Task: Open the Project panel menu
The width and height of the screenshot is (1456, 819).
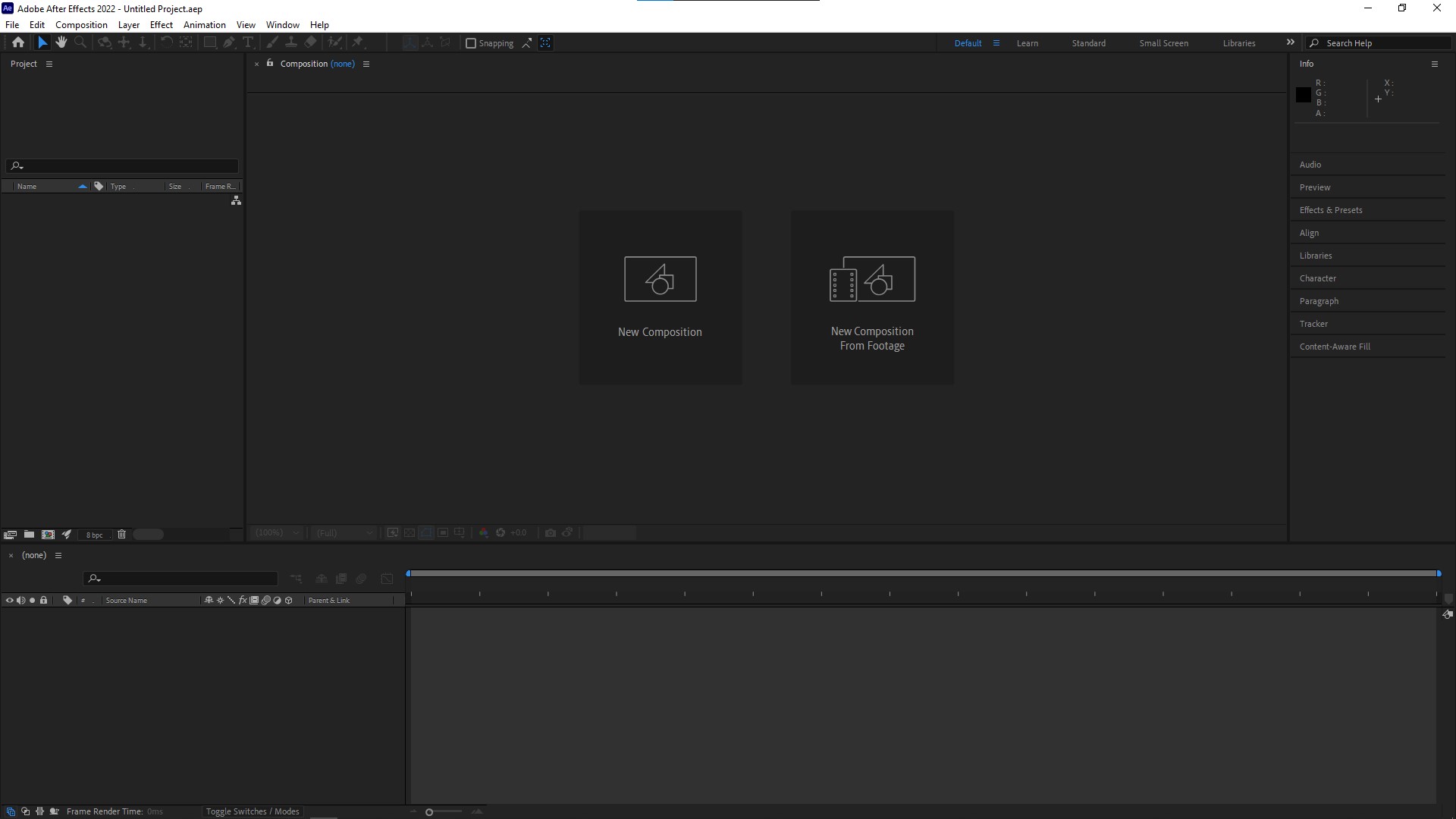Action: pos(49,64)
